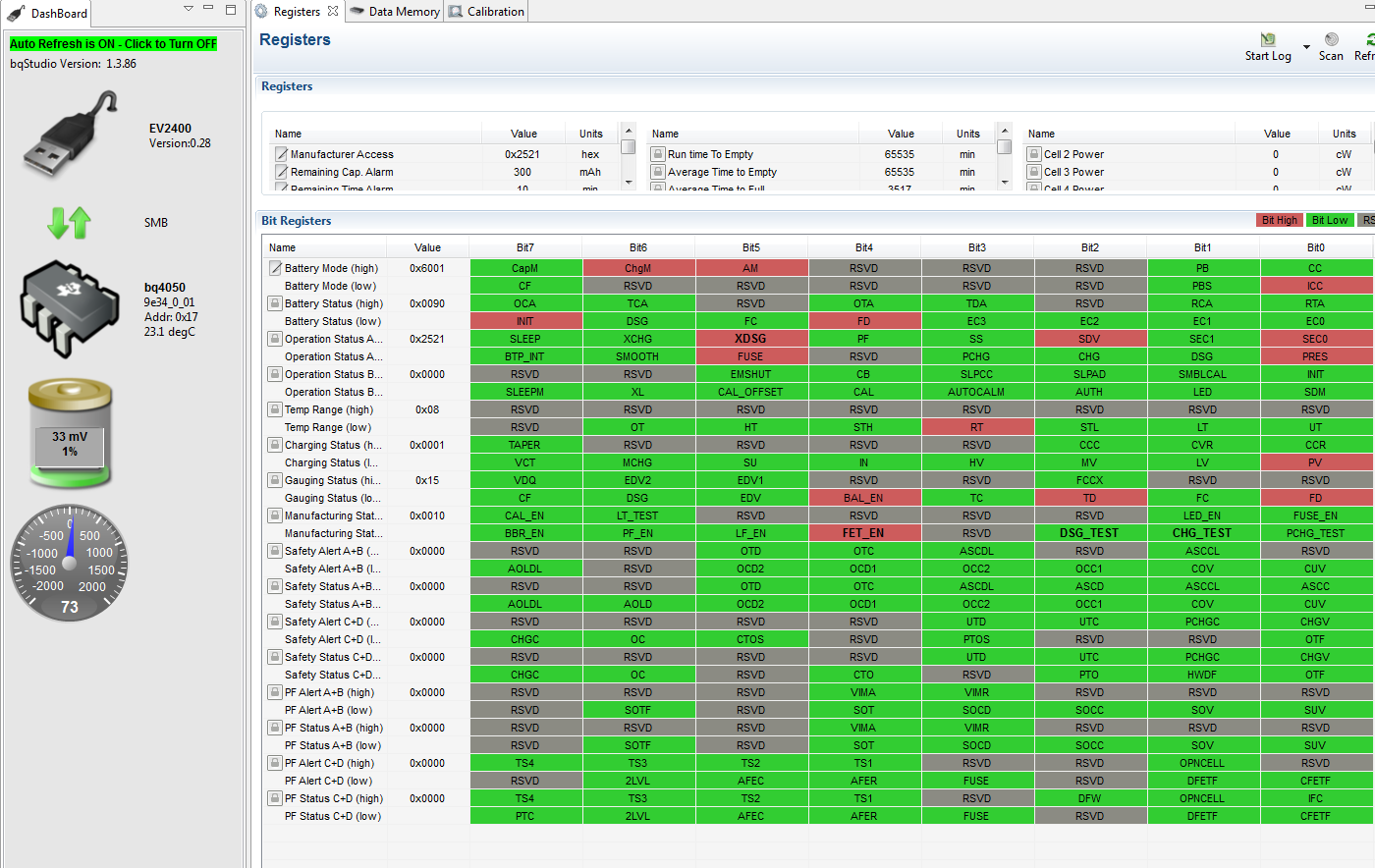Click the down arrow of the second register list scrollbar
The height and width of the screenshot is (868, 1375).
click(1005, 183)
